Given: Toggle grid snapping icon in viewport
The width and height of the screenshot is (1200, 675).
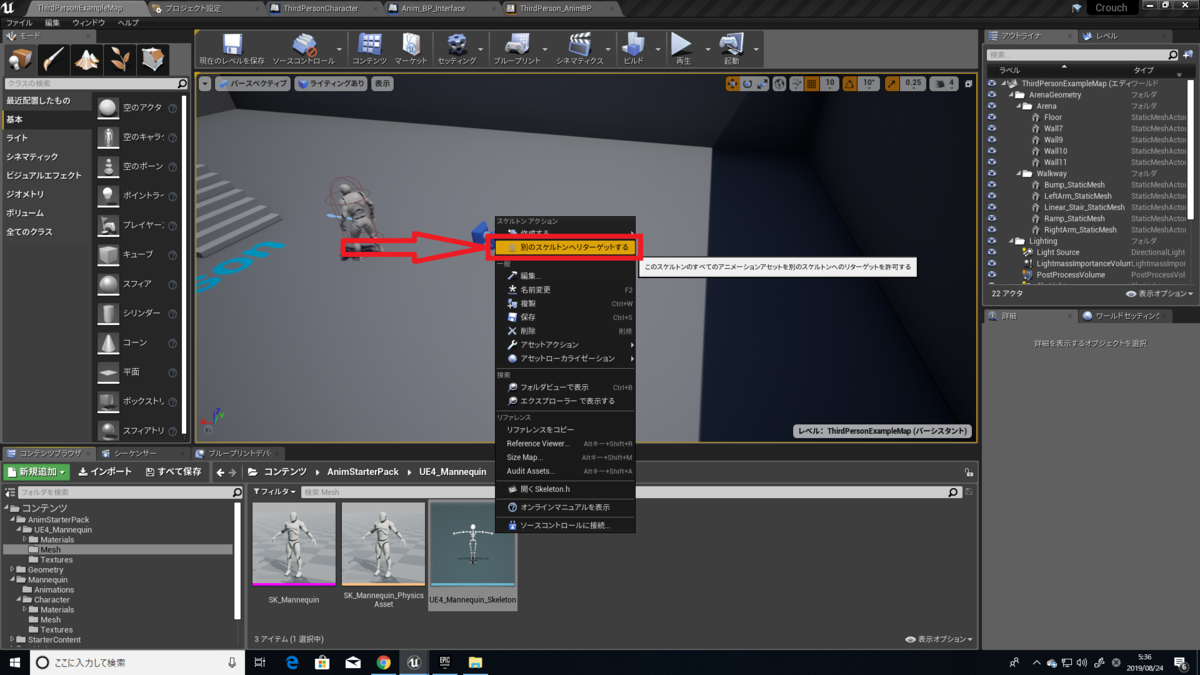Looking at the screenshot, I should [x=812, y=84].
